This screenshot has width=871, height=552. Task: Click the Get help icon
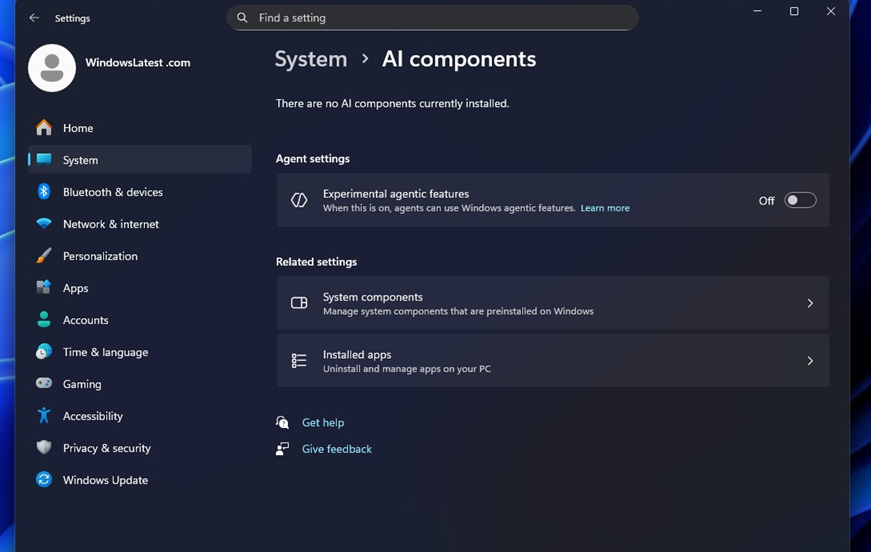282,422
